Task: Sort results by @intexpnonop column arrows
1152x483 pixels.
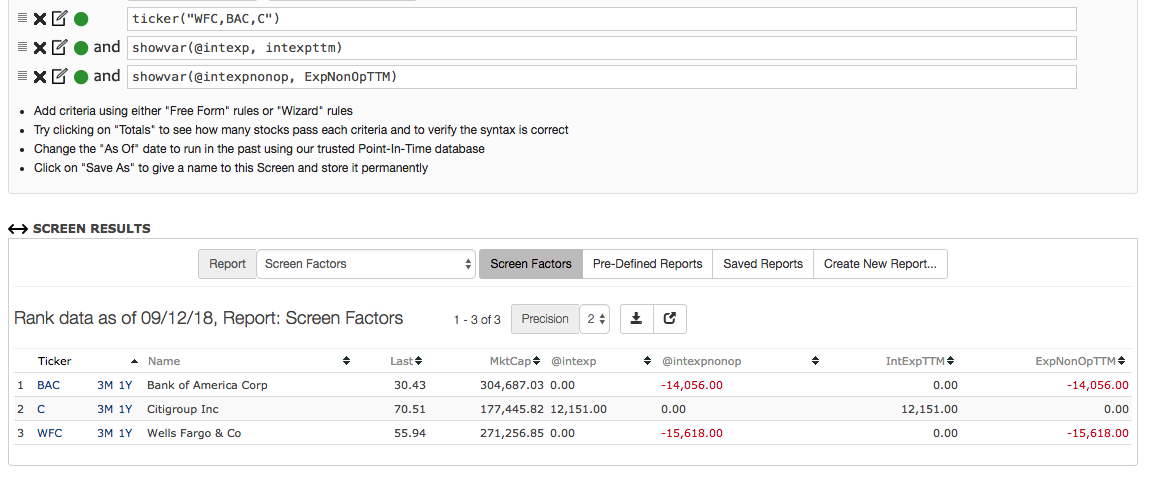Action: point(816,361)
